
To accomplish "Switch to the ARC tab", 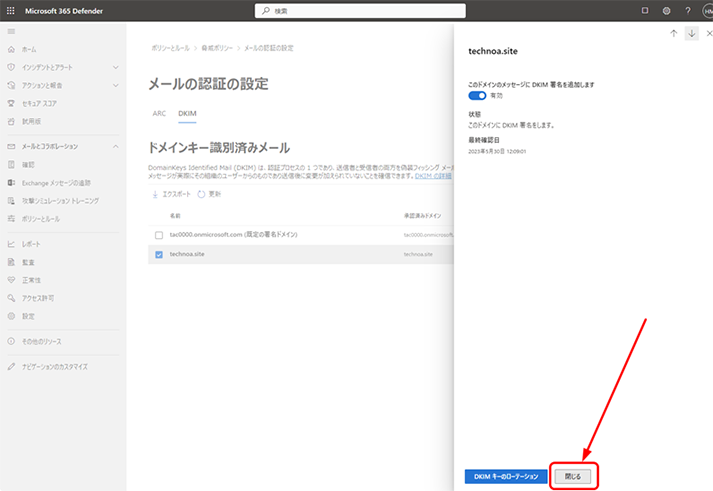I will [x=159, y=114].
